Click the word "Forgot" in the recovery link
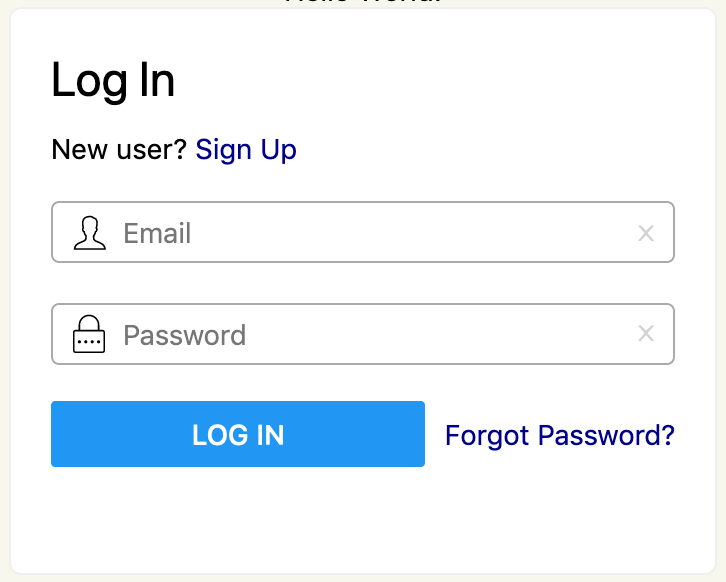Screen dimensions: 726x582 pos(487,436)
